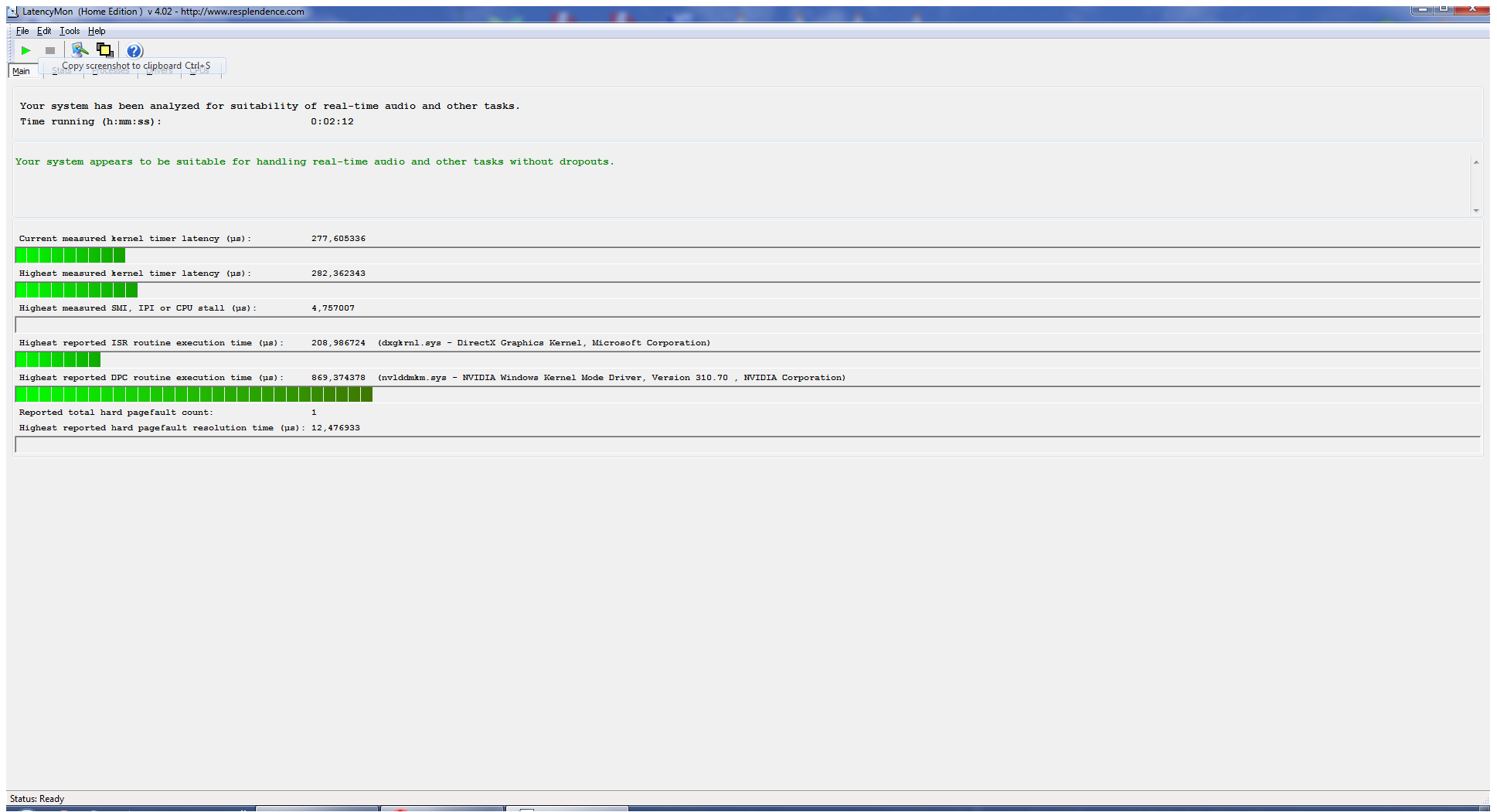Copy screenshot to clipboard using the overlapping squares icon
This screenshot has width=1497, height=812.
(x=104, y=50)
